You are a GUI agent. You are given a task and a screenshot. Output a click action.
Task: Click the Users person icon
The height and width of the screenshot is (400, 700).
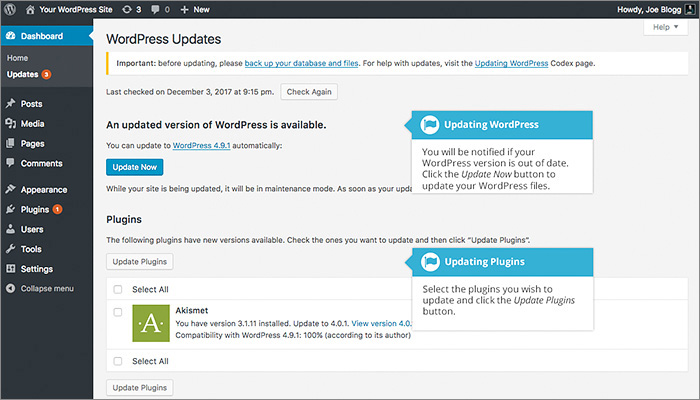pos(11,229)
